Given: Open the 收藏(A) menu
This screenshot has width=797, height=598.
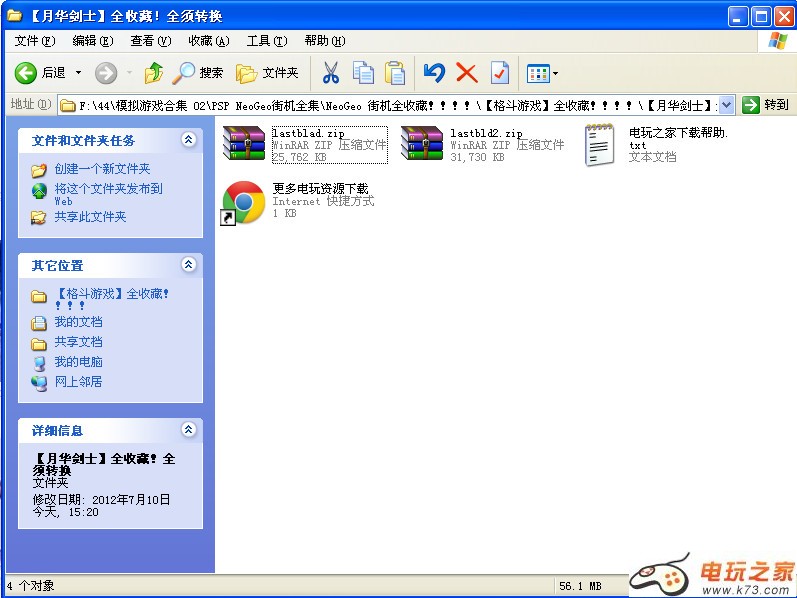Looking at the screenshot, I should 208,41.
